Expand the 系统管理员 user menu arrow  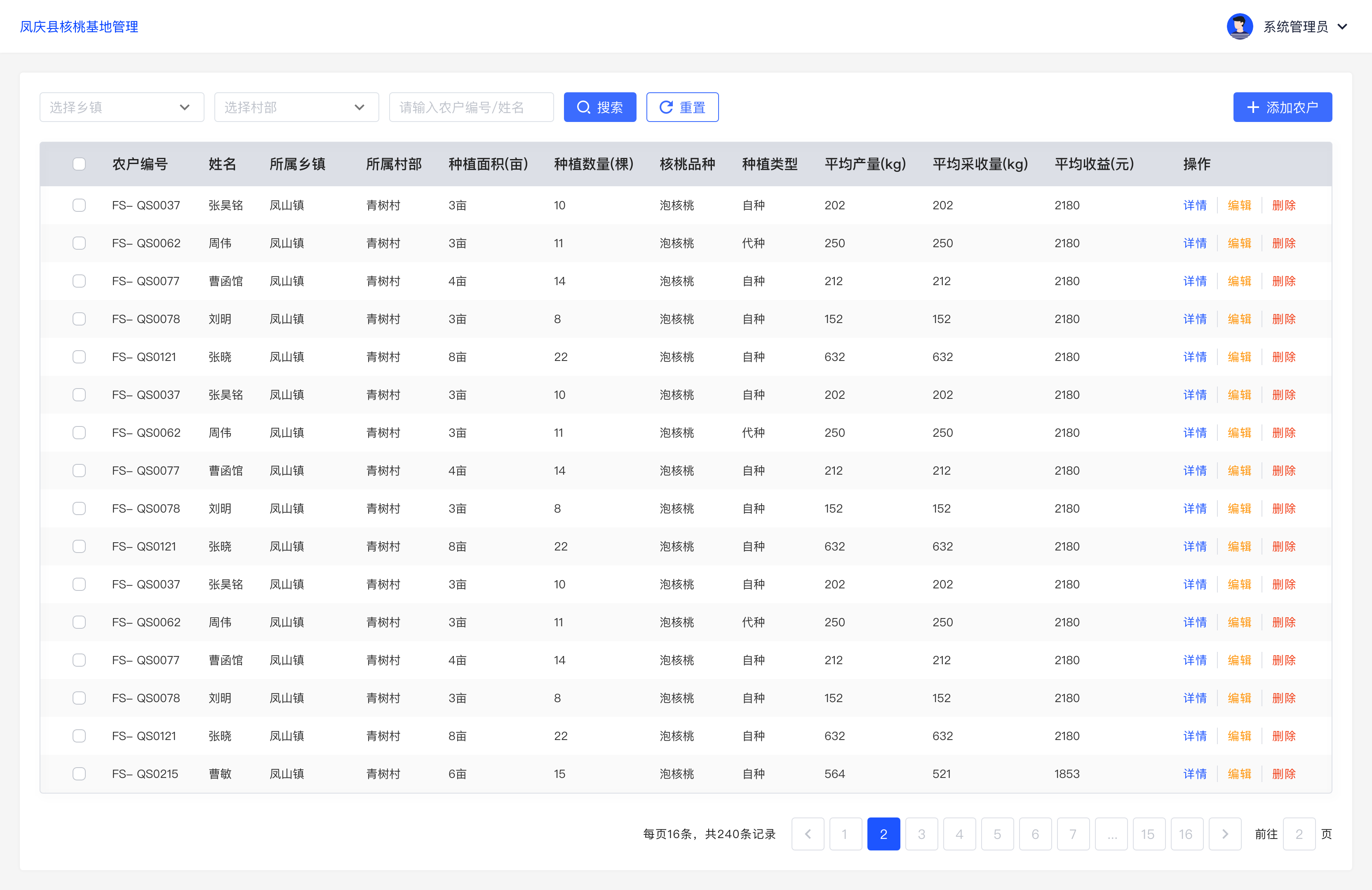1342,26
